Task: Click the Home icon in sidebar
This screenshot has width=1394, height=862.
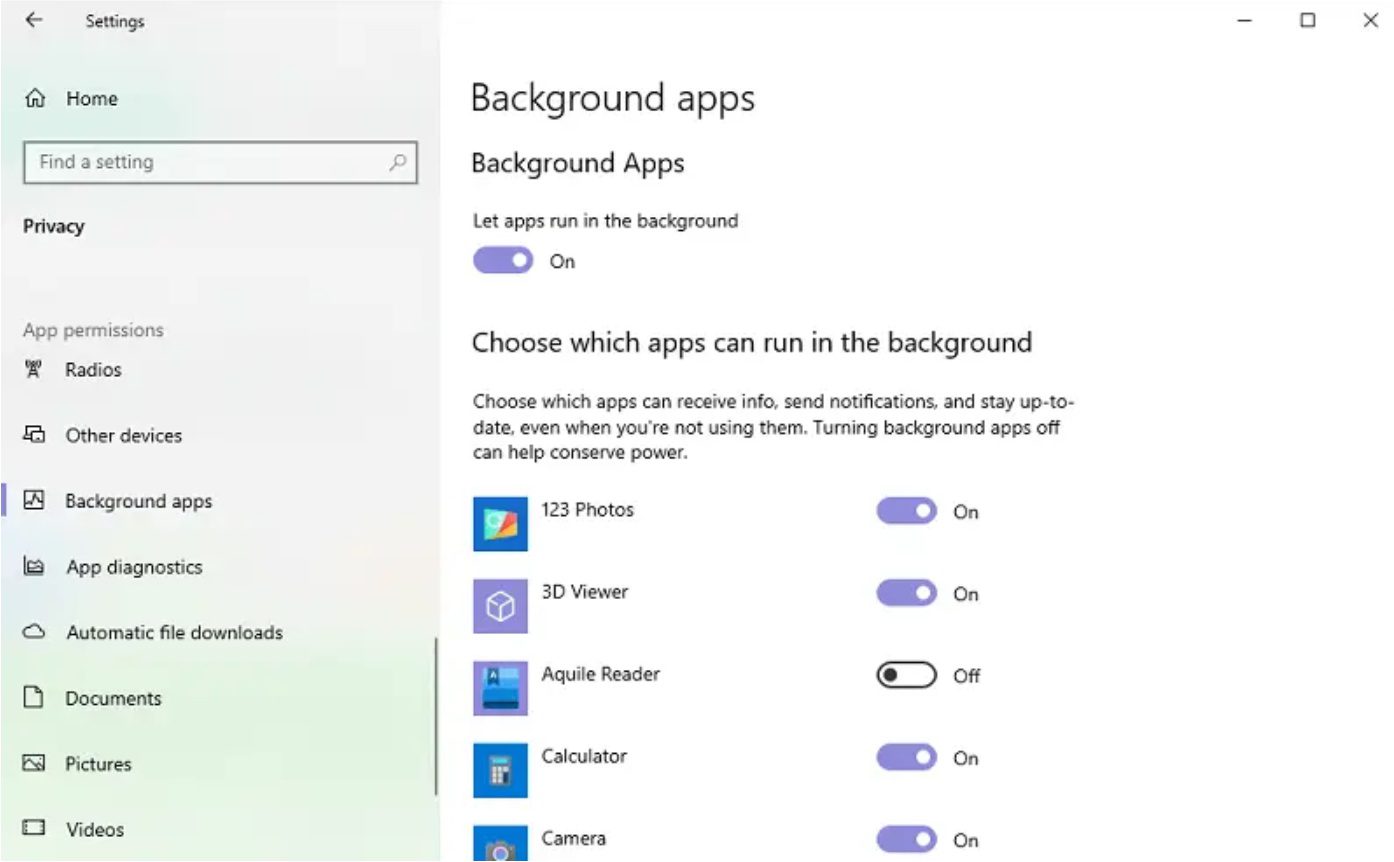Action: point(35,98)
